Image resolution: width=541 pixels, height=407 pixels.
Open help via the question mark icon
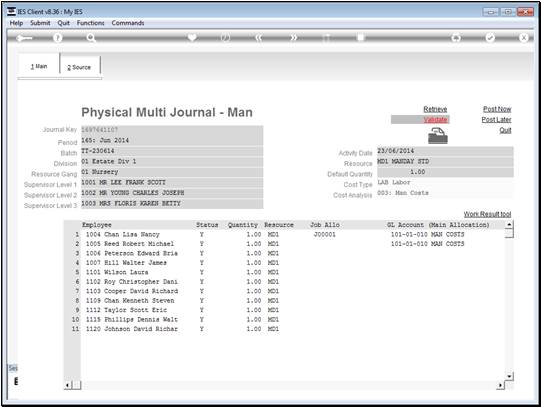(x=58, y=38)
